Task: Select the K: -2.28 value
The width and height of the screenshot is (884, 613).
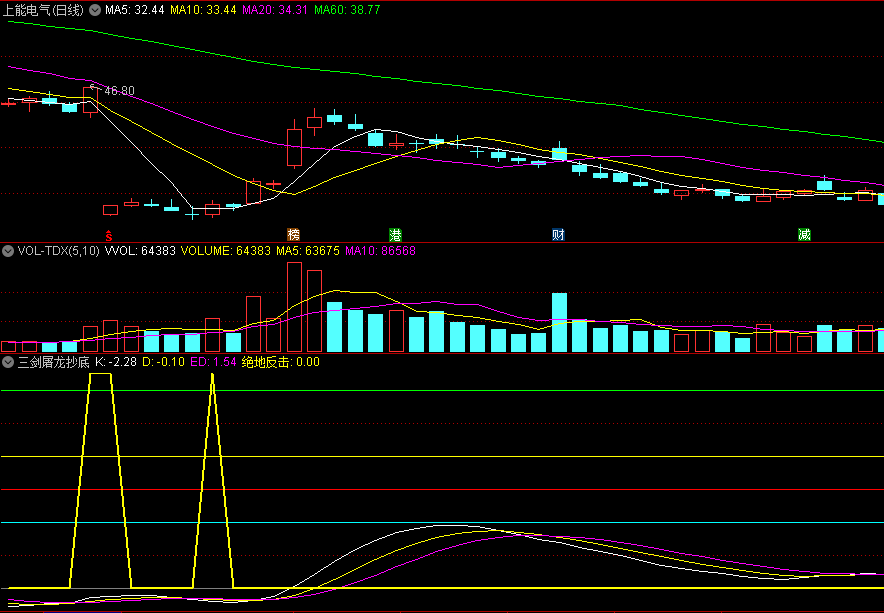Action: [116, 362]
